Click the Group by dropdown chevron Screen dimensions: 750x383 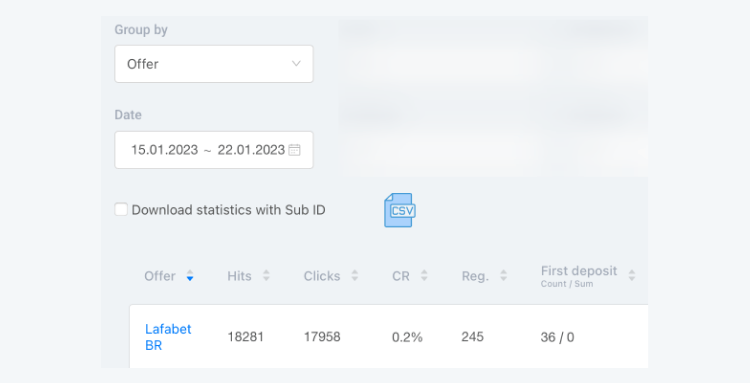(x=296, y=64)
